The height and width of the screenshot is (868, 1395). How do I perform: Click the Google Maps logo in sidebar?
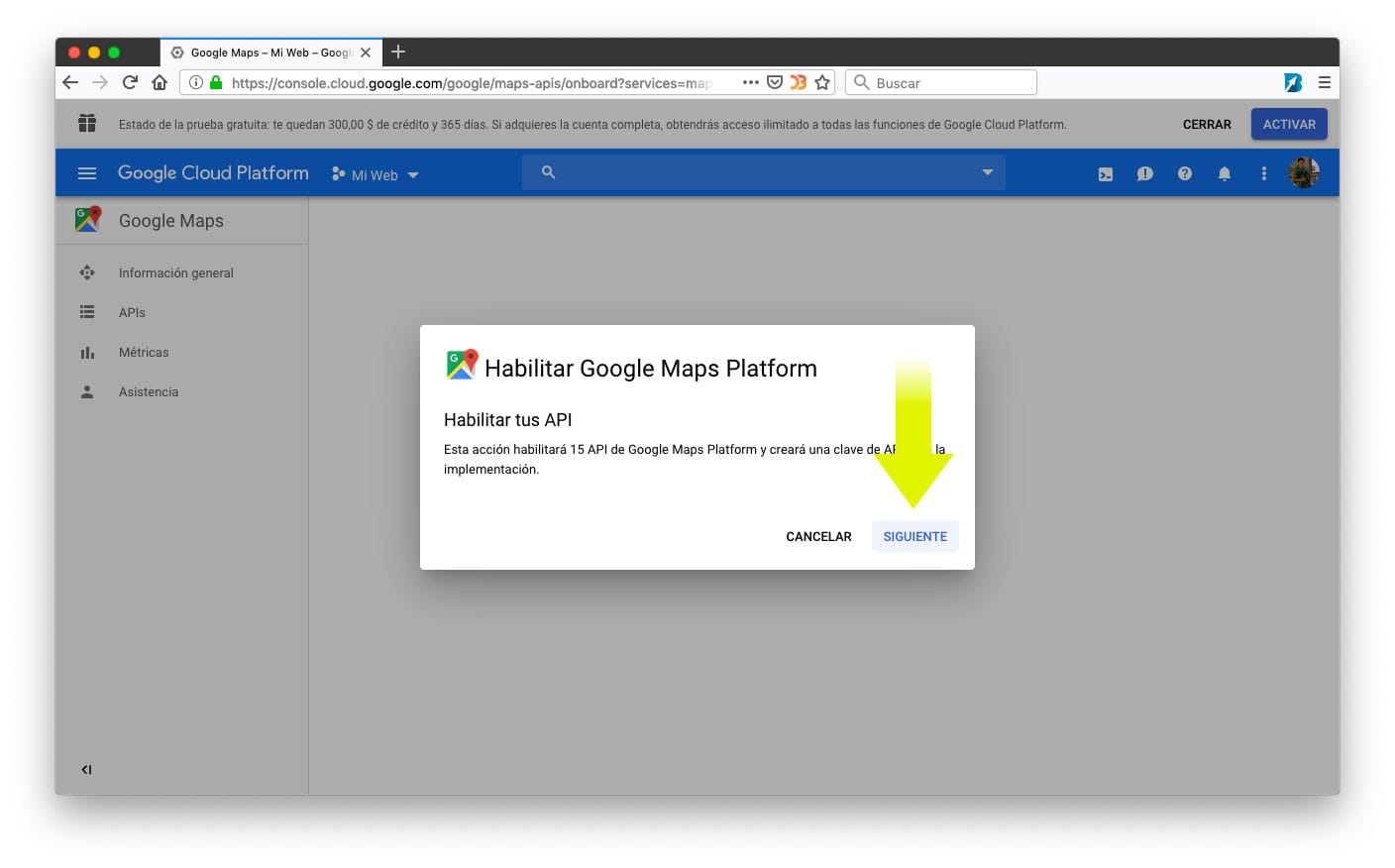pos(88,219)
